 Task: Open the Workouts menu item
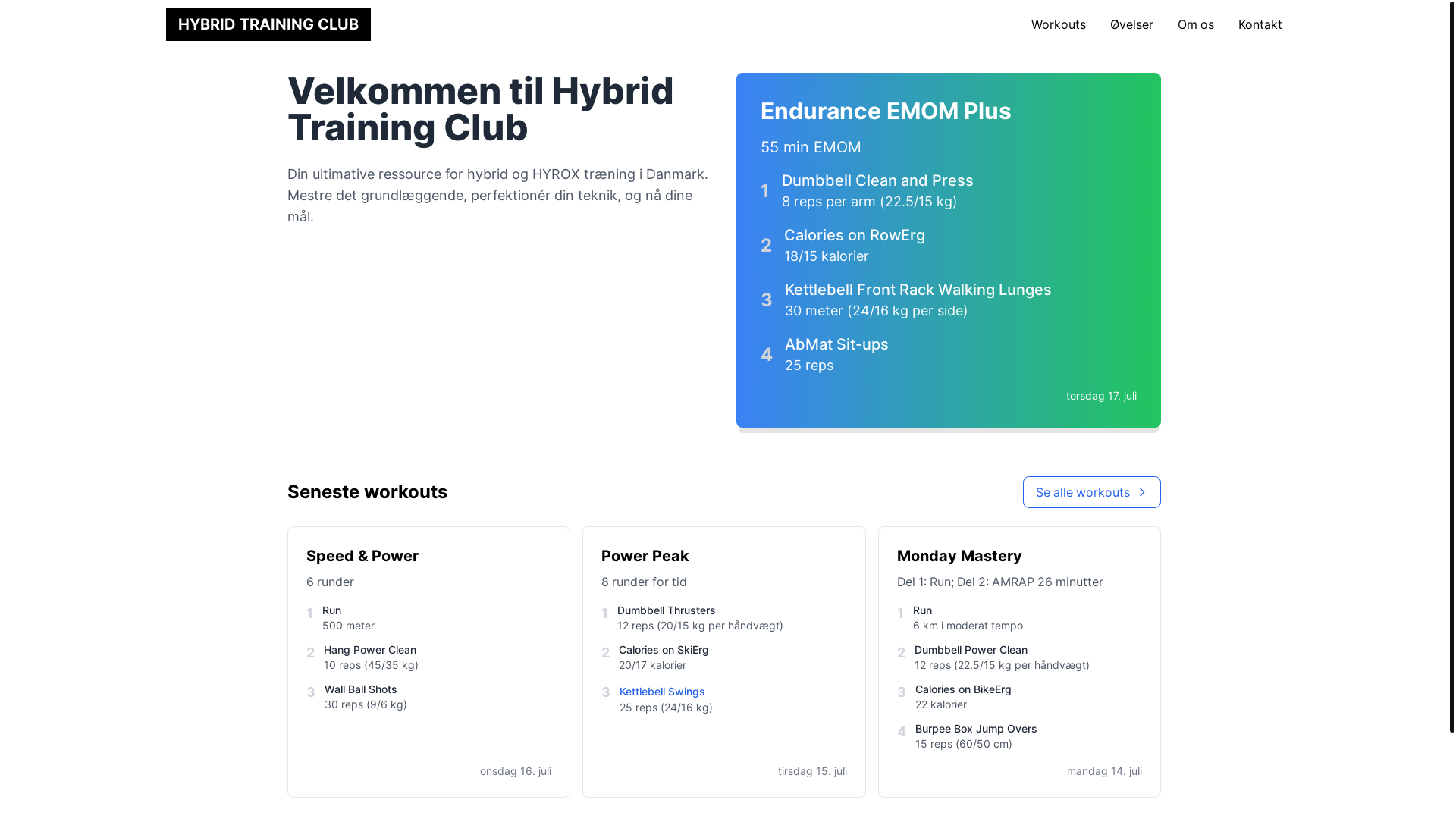tap(1058, 24)
